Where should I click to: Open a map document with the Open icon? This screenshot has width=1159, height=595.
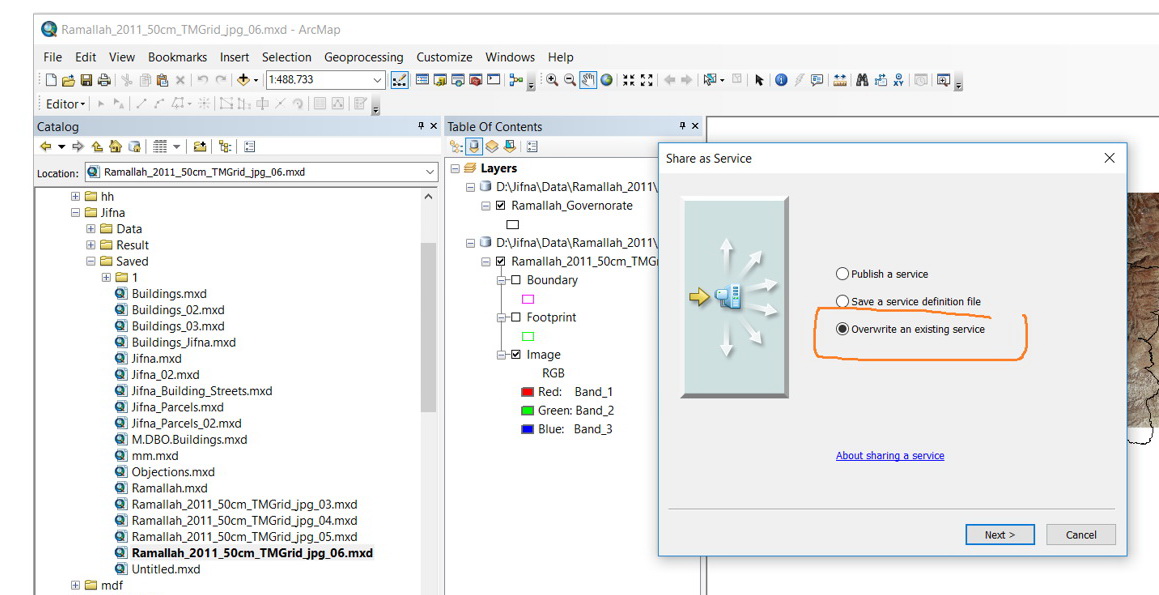click(x=68, y=80)
